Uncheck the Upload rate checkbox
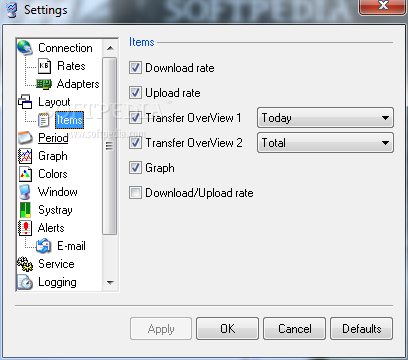Screen dimensions: 408x360 [x=135, y=93]
